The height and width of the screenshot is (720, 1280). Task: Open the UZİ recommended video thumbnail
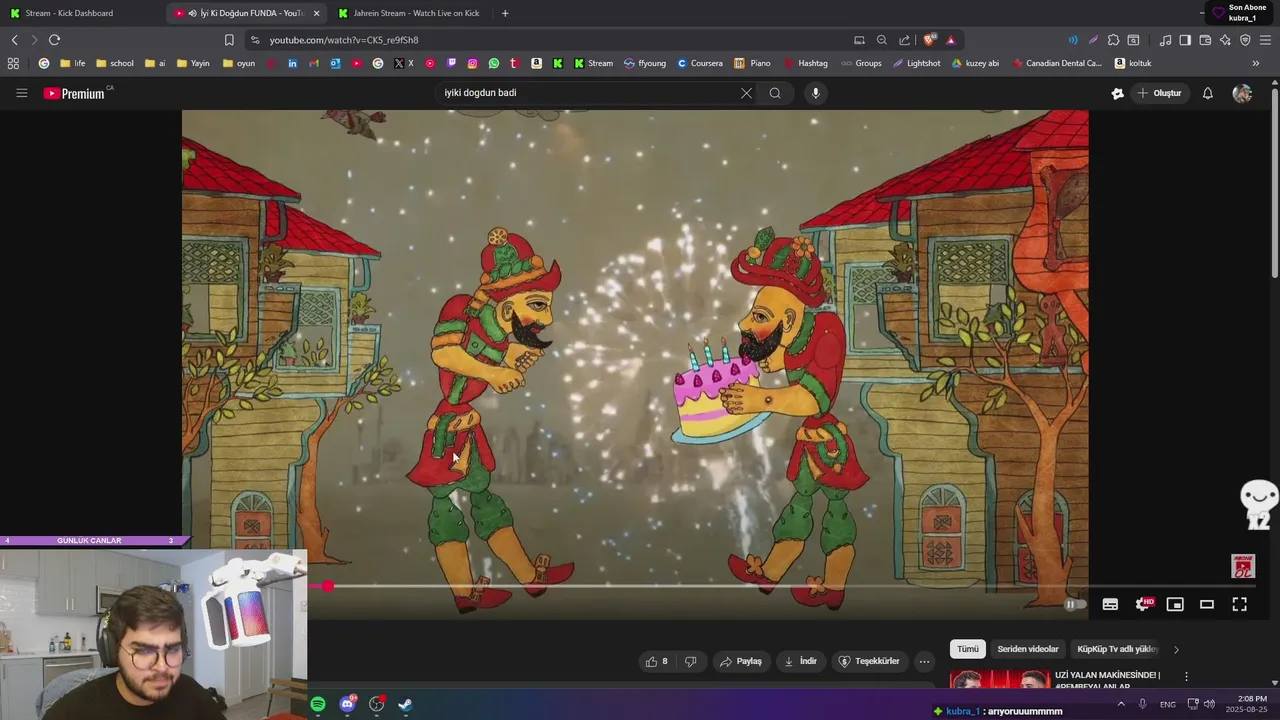pos(1000,680)
